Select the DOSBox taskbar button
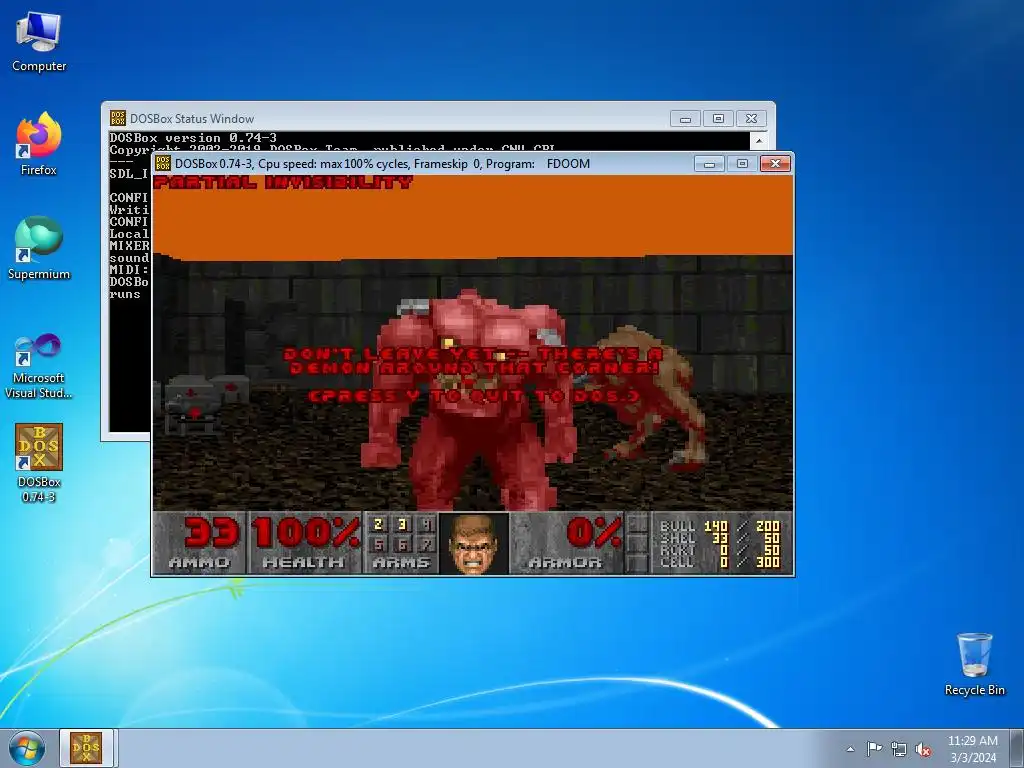 pyautogui.click(x=87, y=748)
